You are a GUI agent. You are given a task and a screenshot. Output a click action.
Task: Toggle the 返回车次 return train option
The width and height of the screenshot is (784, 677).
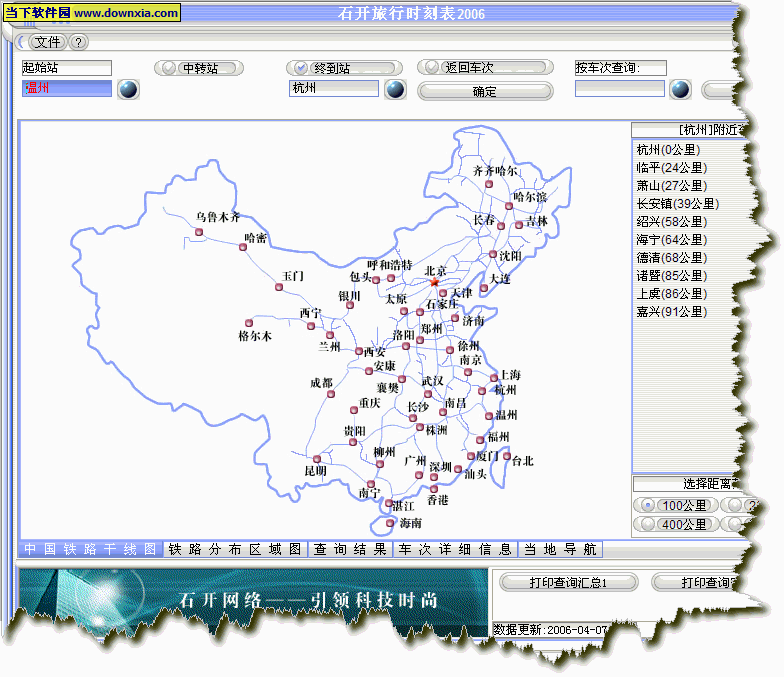(484, 68)
